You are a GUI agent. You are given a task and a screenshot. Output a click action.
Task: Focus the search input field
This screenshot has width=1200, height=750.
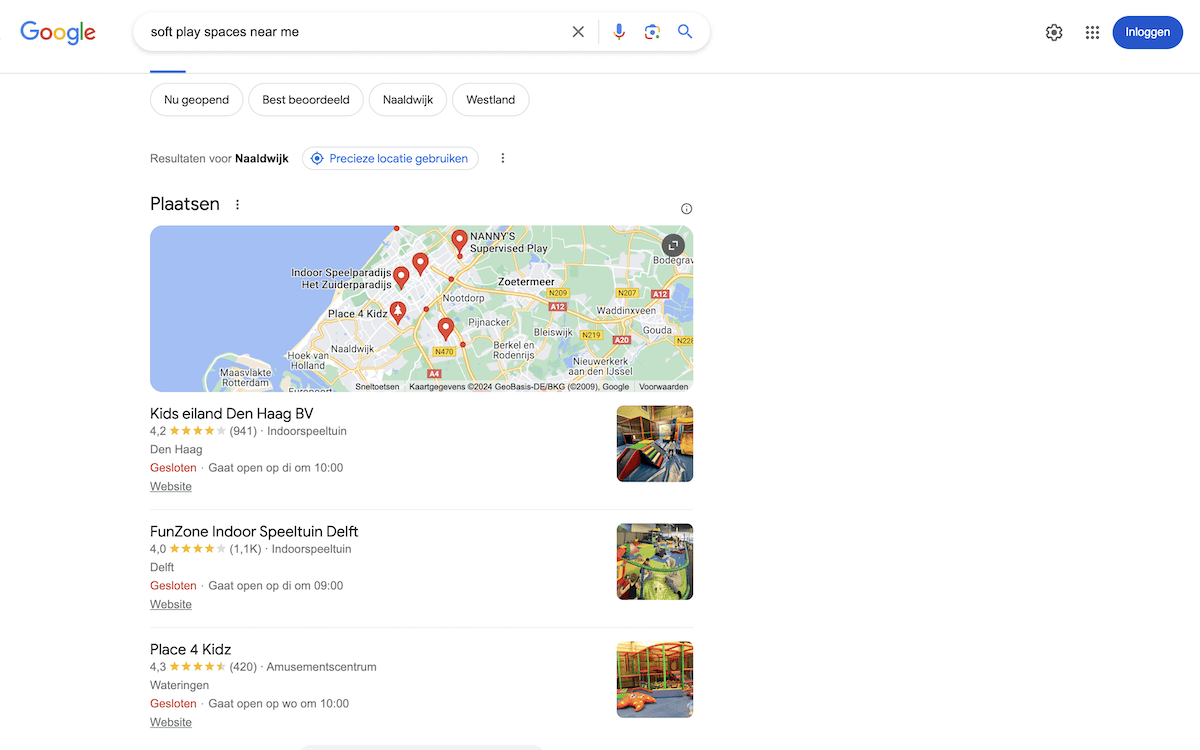[x=355, y=32]
